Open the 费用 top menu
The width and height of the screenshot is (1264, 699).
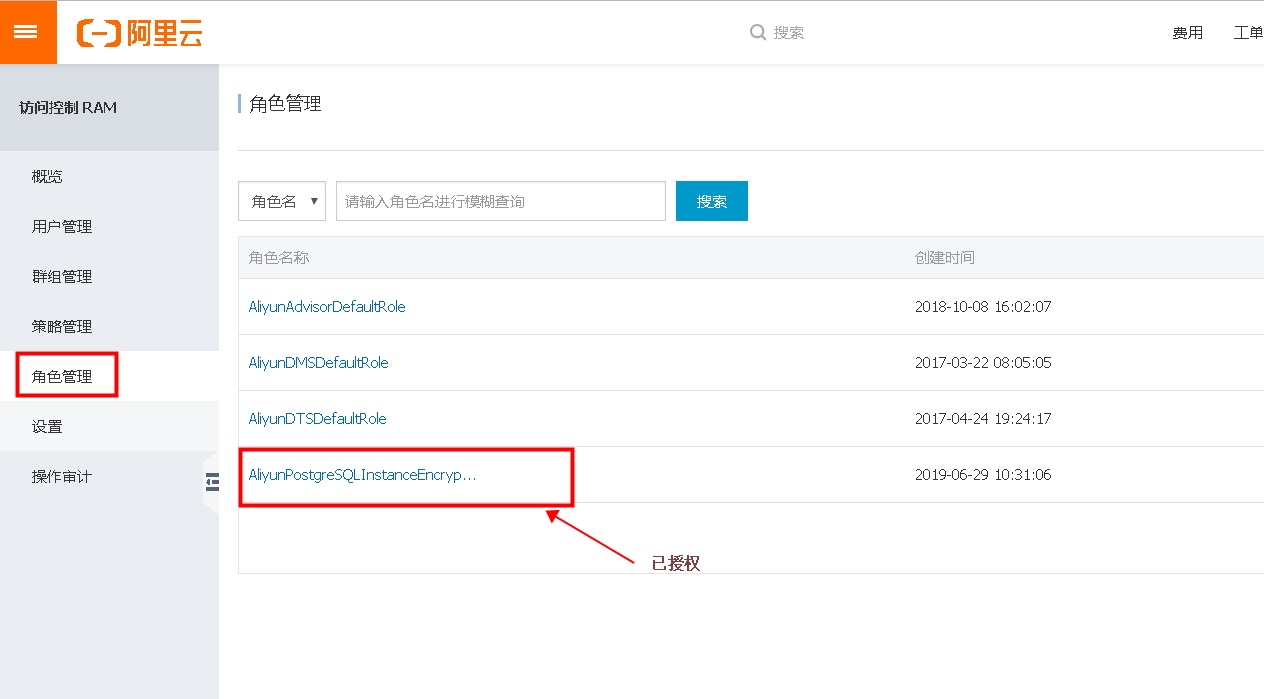coord(1188,33)
